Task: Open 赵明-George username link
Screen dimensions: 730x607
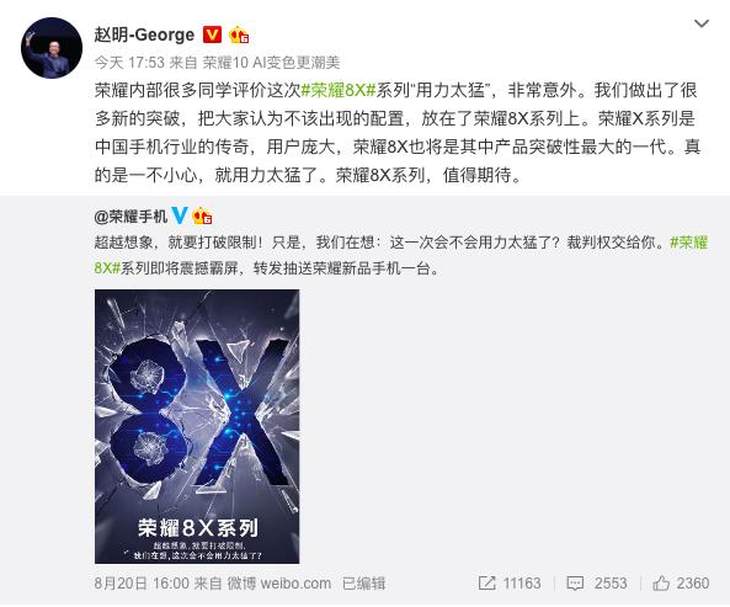Action: [144, 34]
